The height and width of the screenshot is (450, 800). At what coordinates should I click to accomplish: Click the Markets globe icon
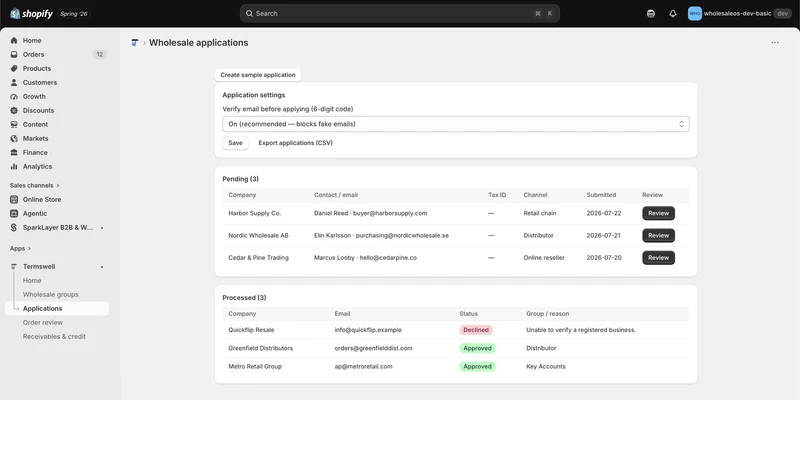(14, 139)
